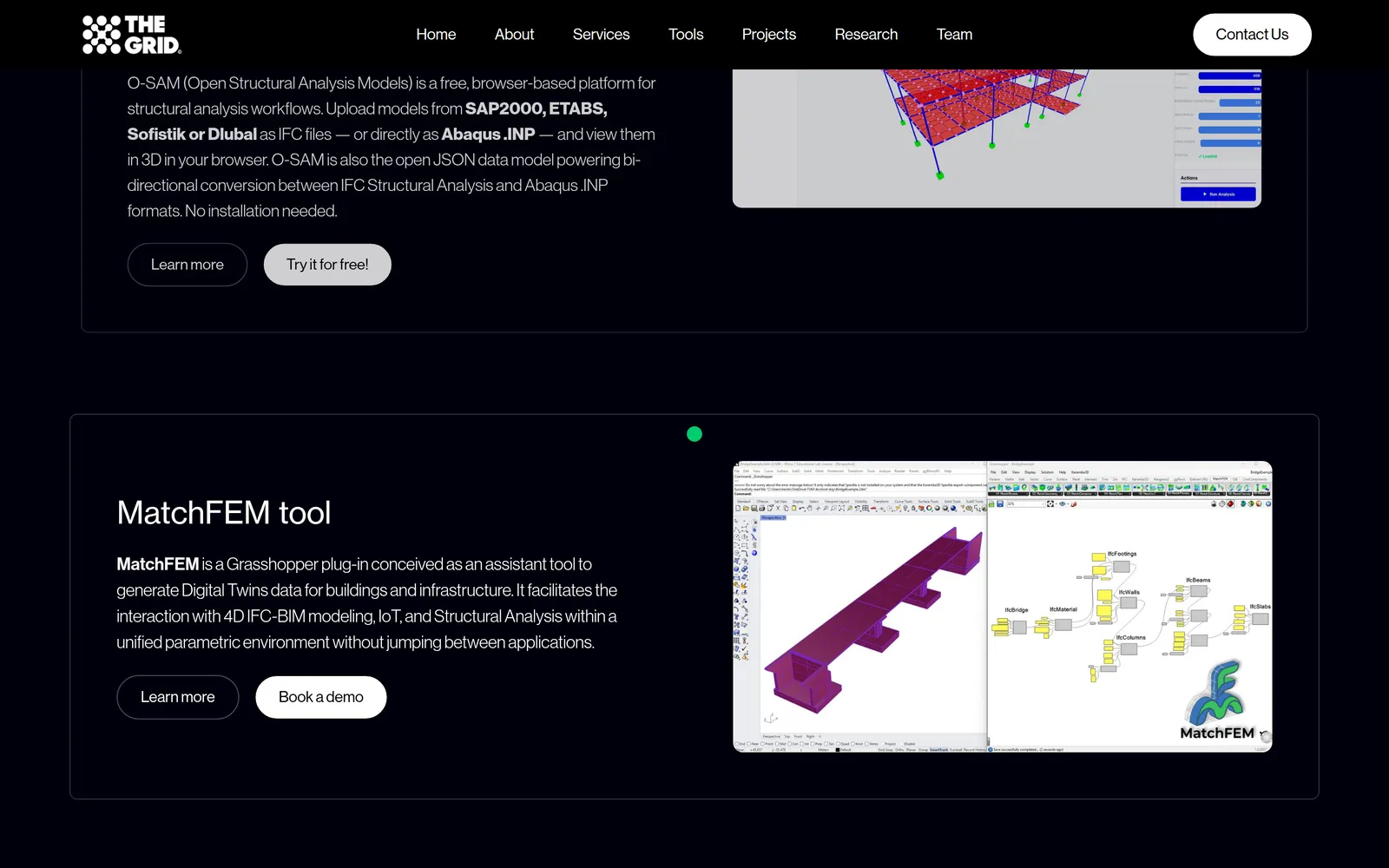Click the Contact Us button
The image size is (1389, 868).
(1252, 35)
